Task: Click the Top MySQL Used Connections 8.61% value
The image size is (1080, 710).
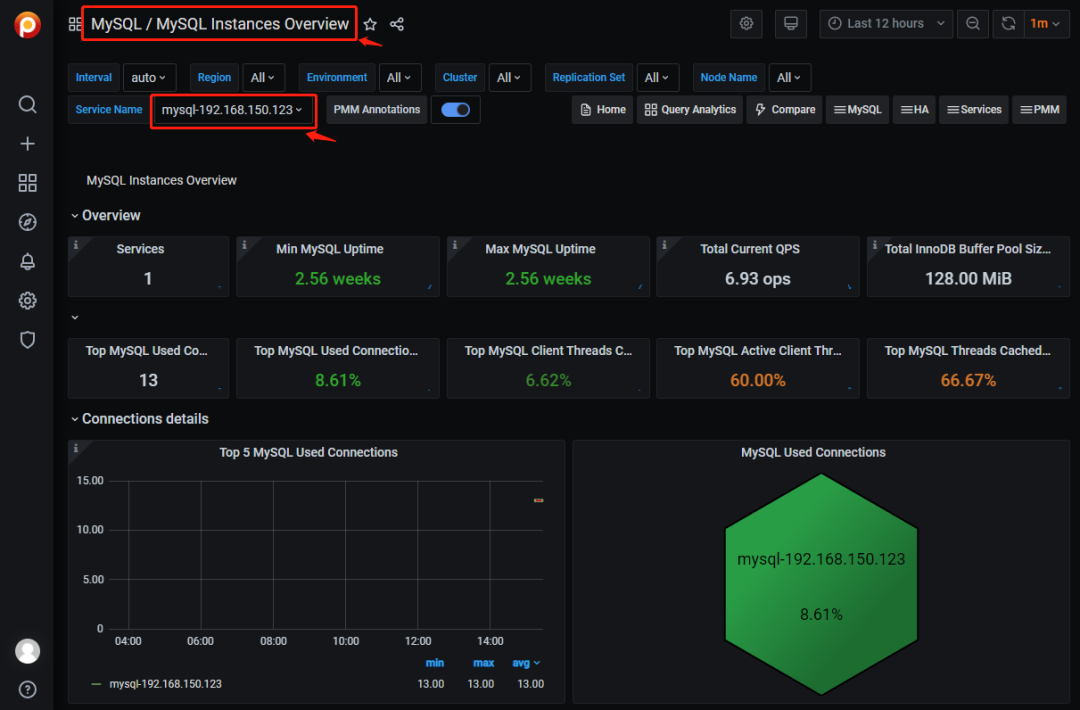Action: pos(338,381)
